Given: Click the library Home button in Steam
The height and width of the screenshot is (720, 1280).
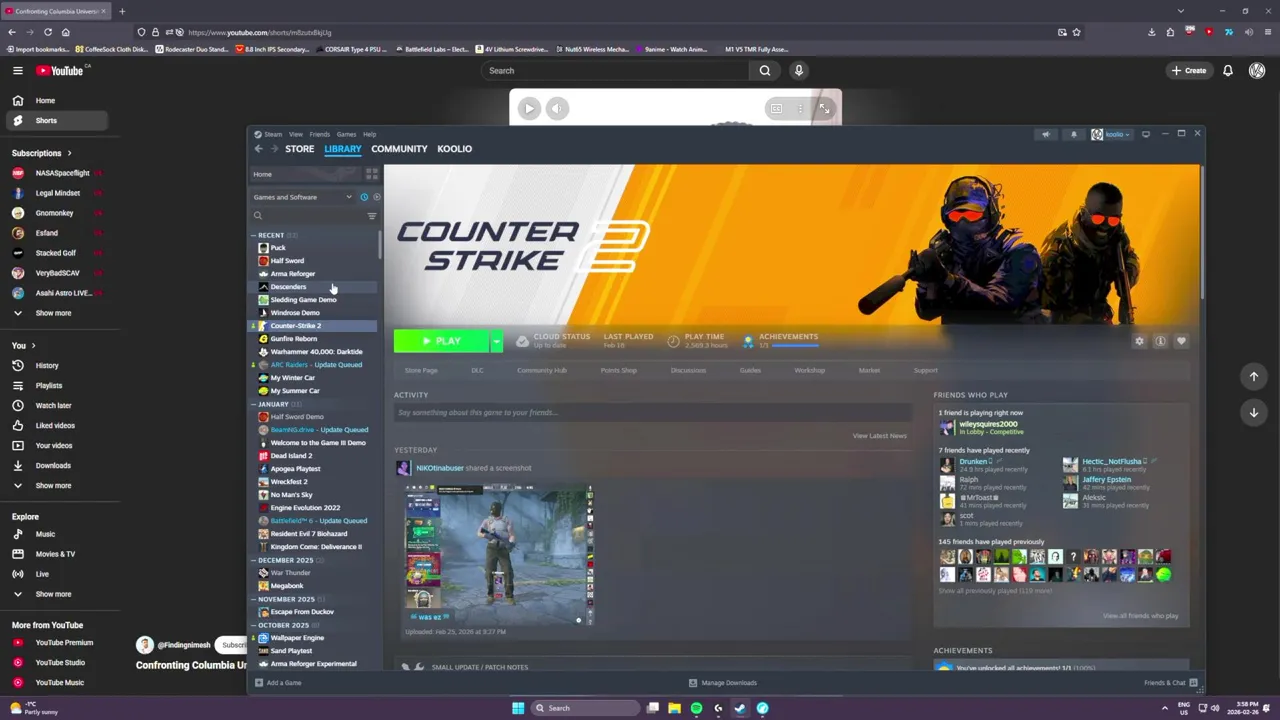Looking at the screenshot, I should coord(306,174).
